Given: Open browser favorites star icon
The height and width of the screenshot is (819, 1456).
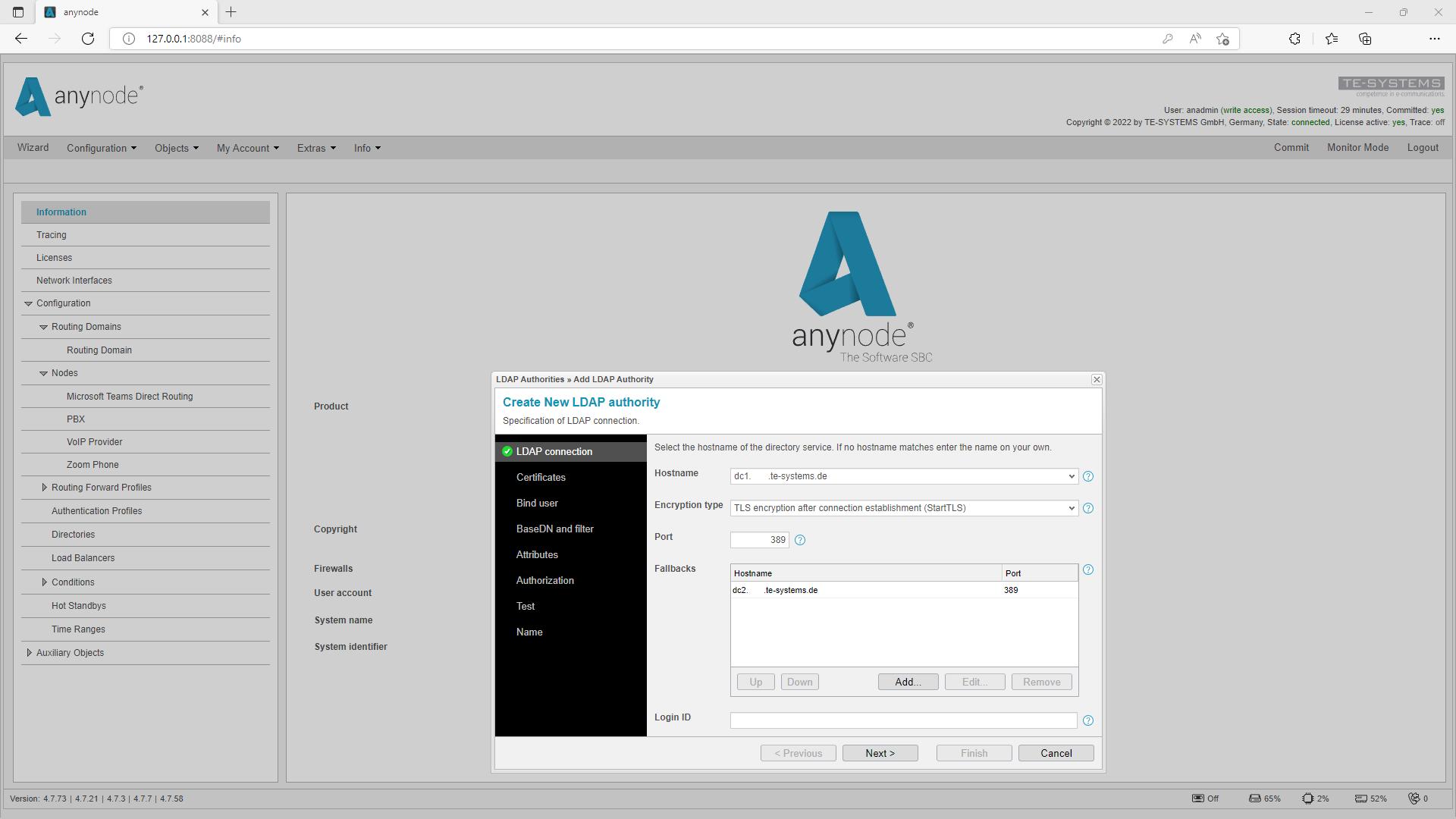Looking at the screenshot, I should click(x=1332, y=39).
